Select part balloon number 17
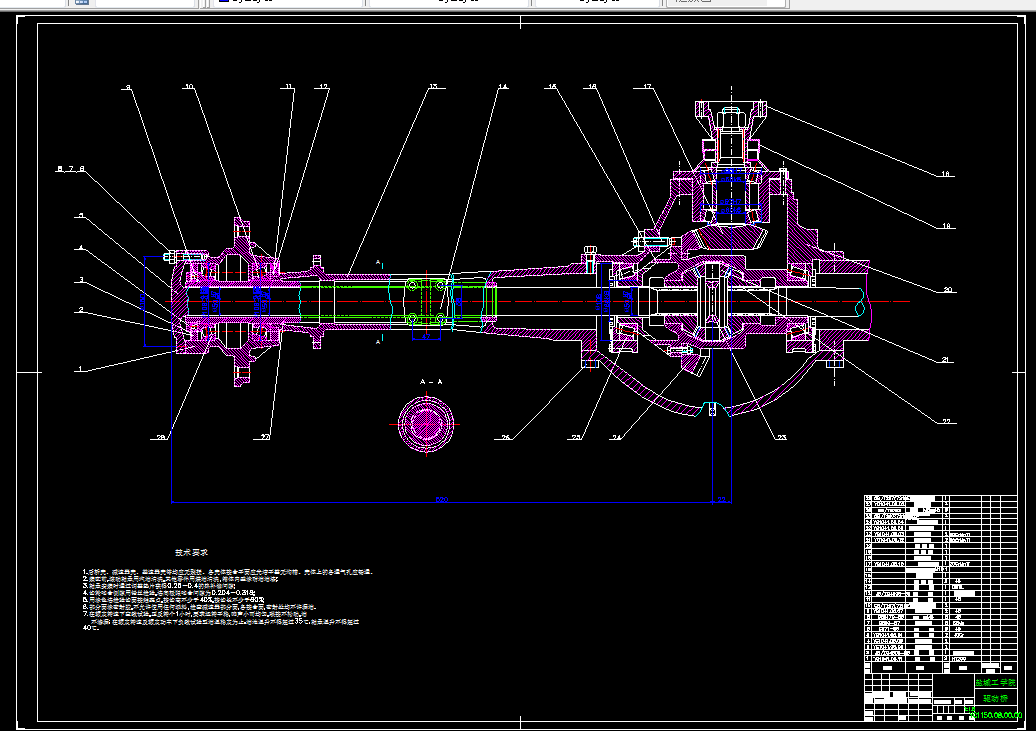 point(647,87)
